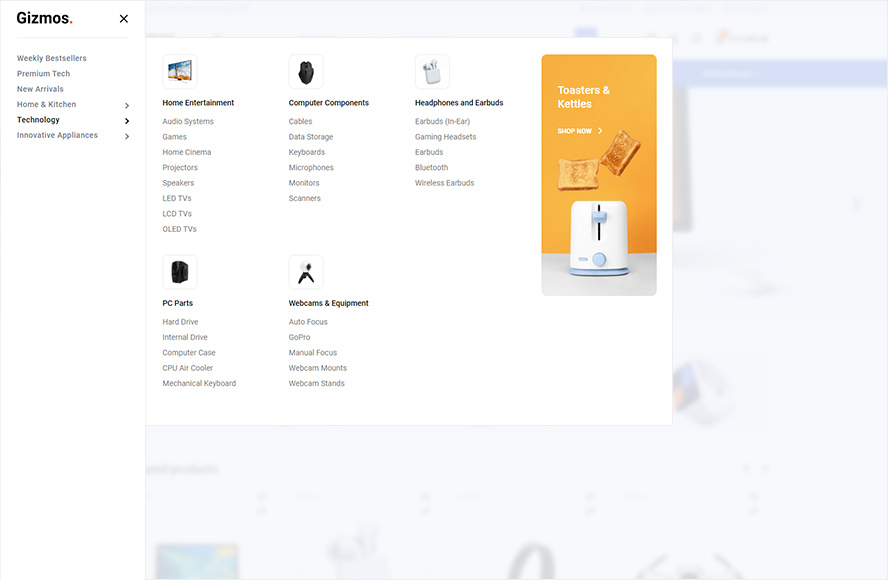The width and height of the screenshot is (888, 580).
Task: Click the PC Parts case icon
Action: tap(179, 272)
